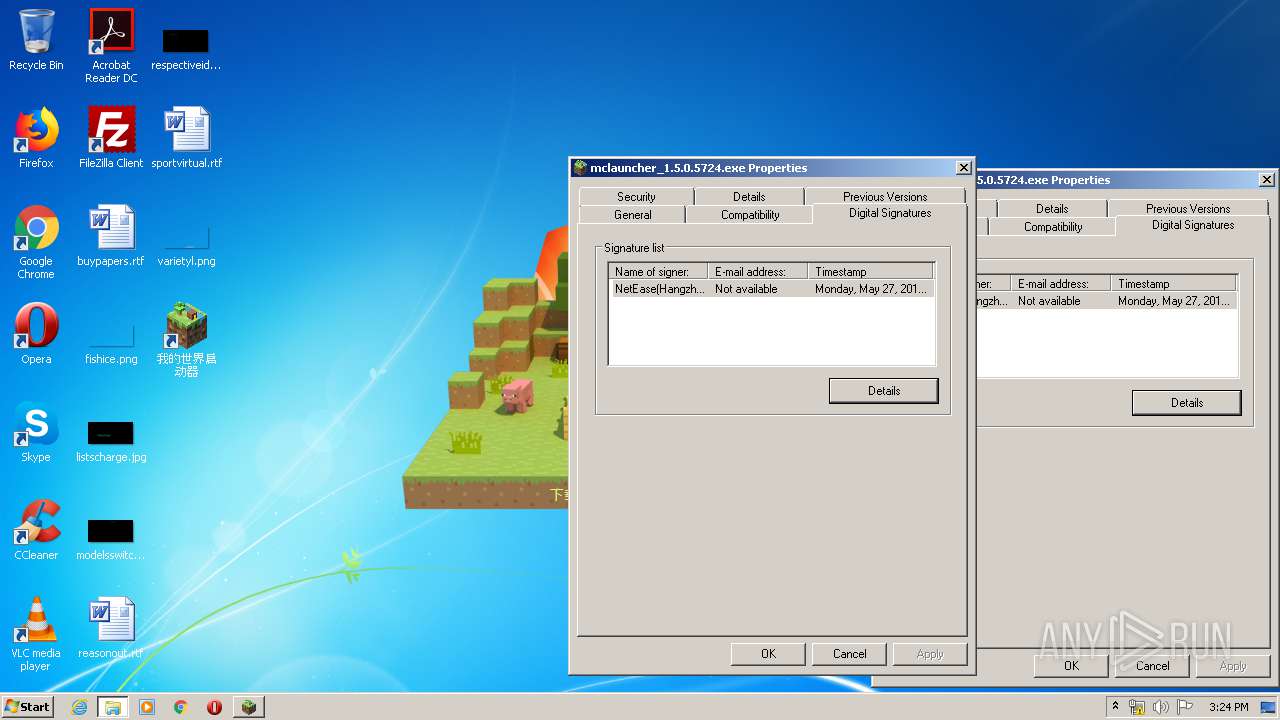1280x720 pixels.
Task: Switch to Security tab in front dialog
Action: 636,197
